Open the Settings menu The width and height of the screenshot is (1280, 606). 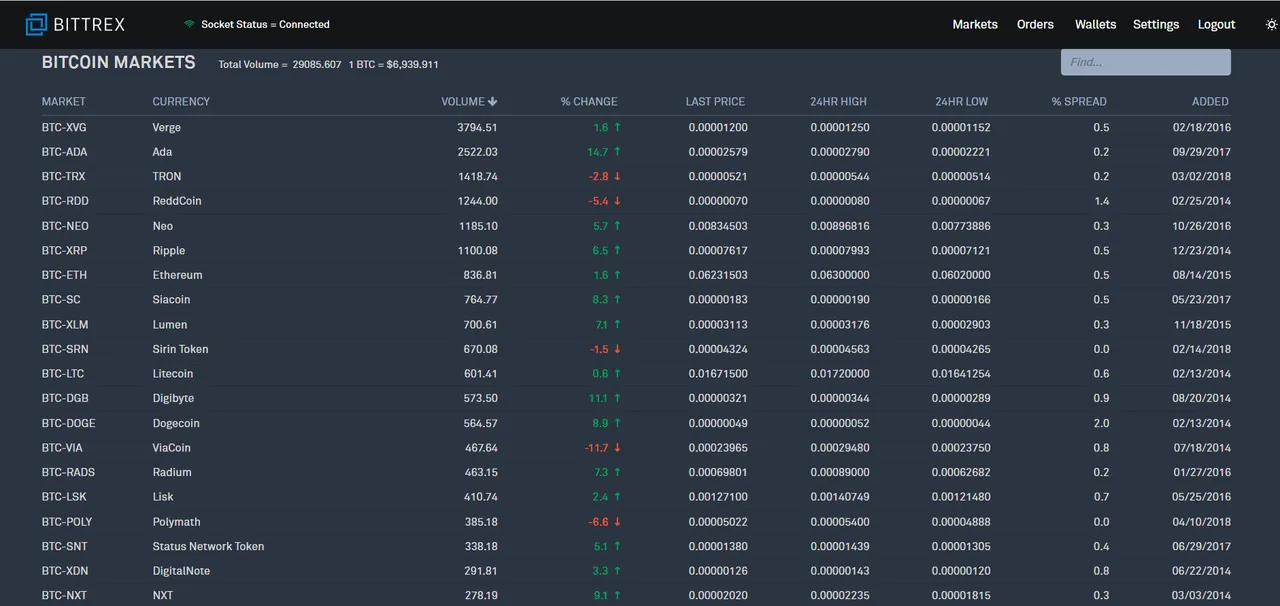1156,24
